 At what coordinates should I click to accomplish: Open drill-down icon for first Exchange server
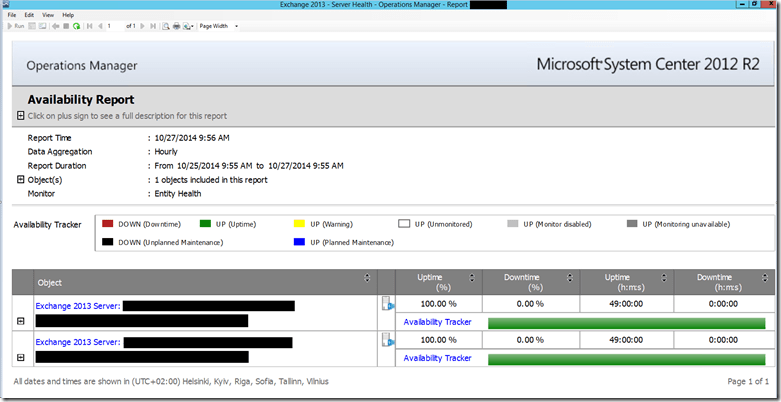click(387, 304)
